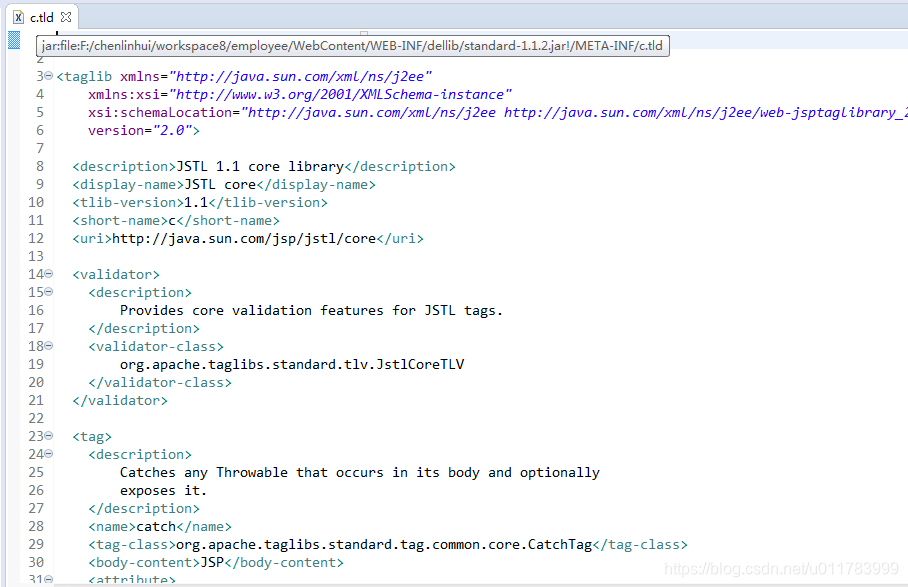The image size is (908, 587).
Task: Click the closing </validator> tag
Action: coord(120,400)
